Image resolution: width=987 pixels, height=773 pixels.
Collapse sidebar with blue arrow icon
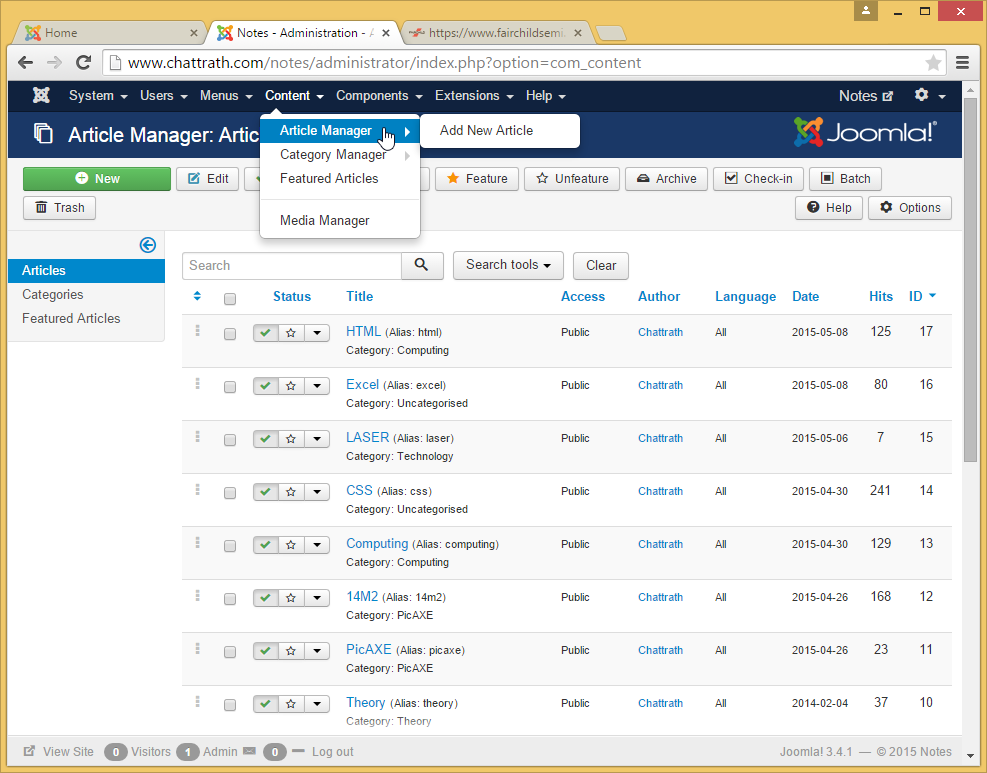[148, 245]
